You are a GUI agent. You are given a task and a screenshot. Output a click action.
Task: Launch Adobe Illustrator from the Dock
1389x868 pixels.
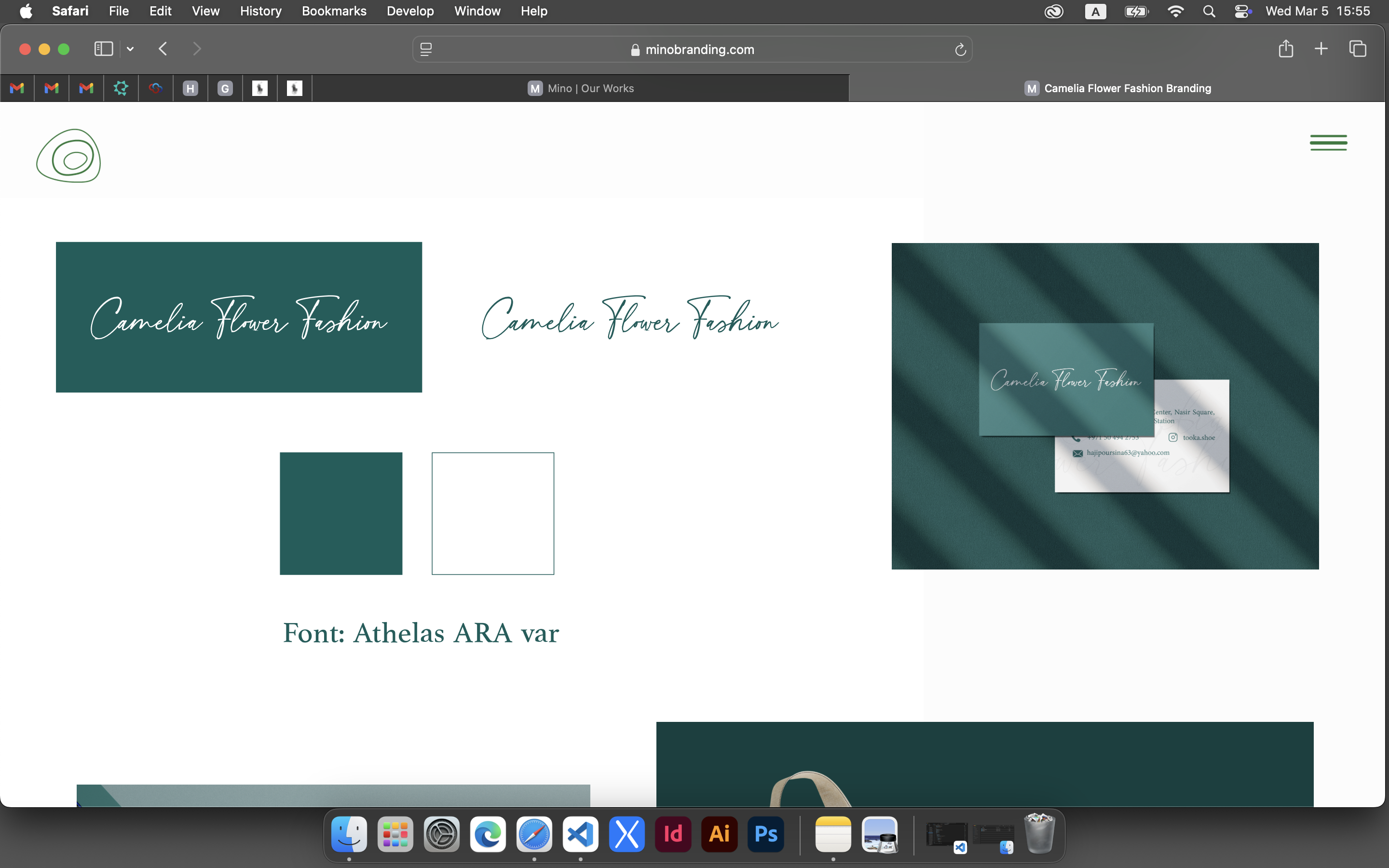tap(719, 834)
